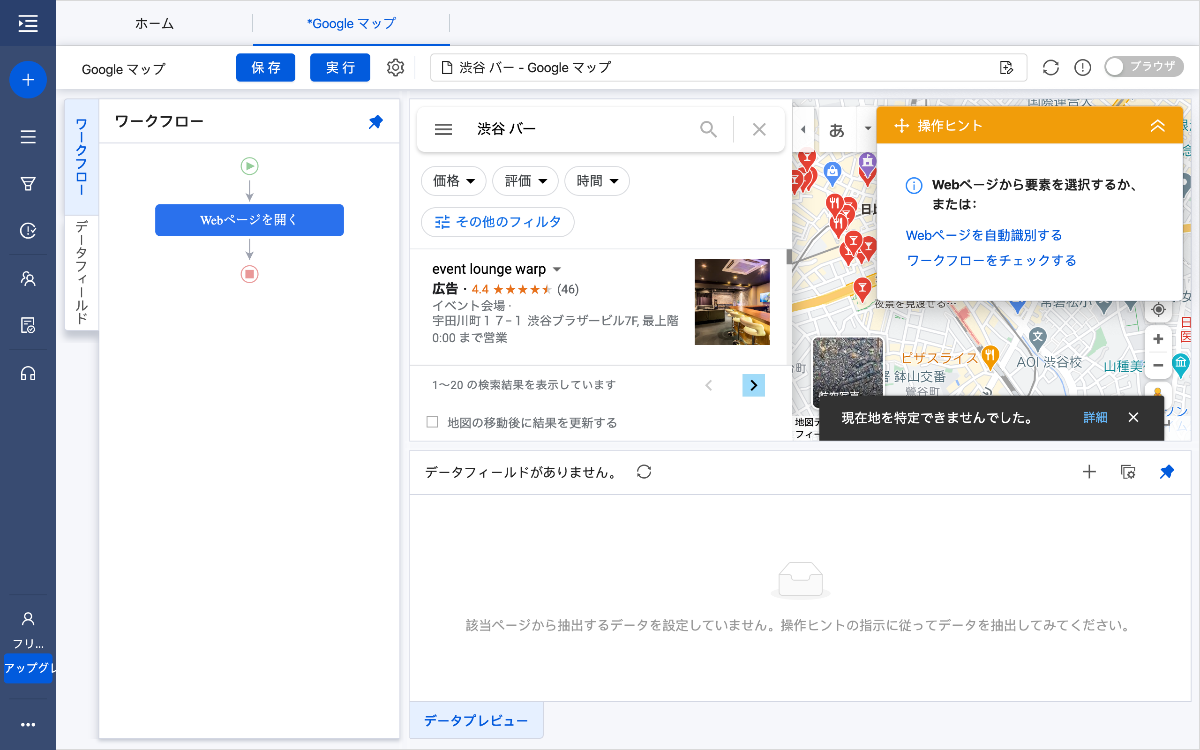
Task: Click the search field containing 渋谷 バー
Action: coord(580,129)
